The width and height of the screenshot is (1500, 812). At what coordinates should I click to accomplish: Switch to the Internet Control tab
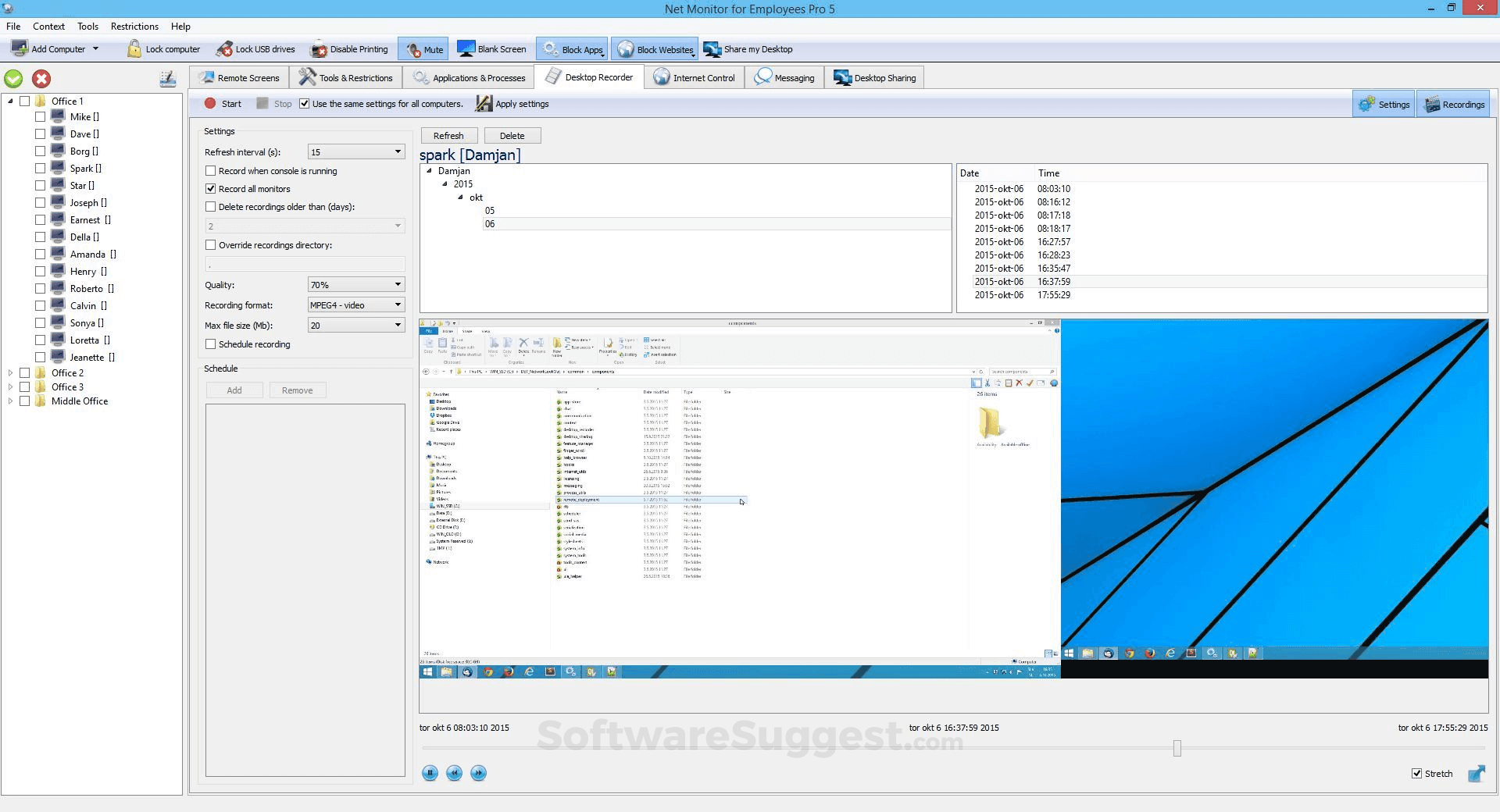[x=695, y=78]
